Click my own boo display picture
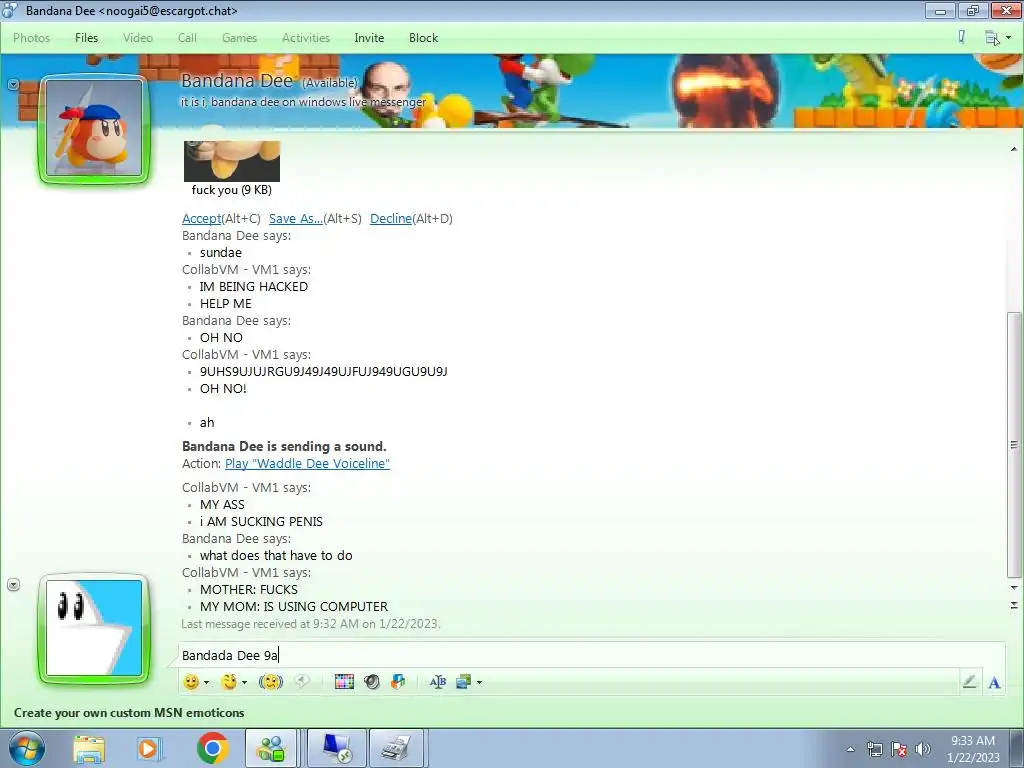The image size is (1024, 768). pos(94,628)
